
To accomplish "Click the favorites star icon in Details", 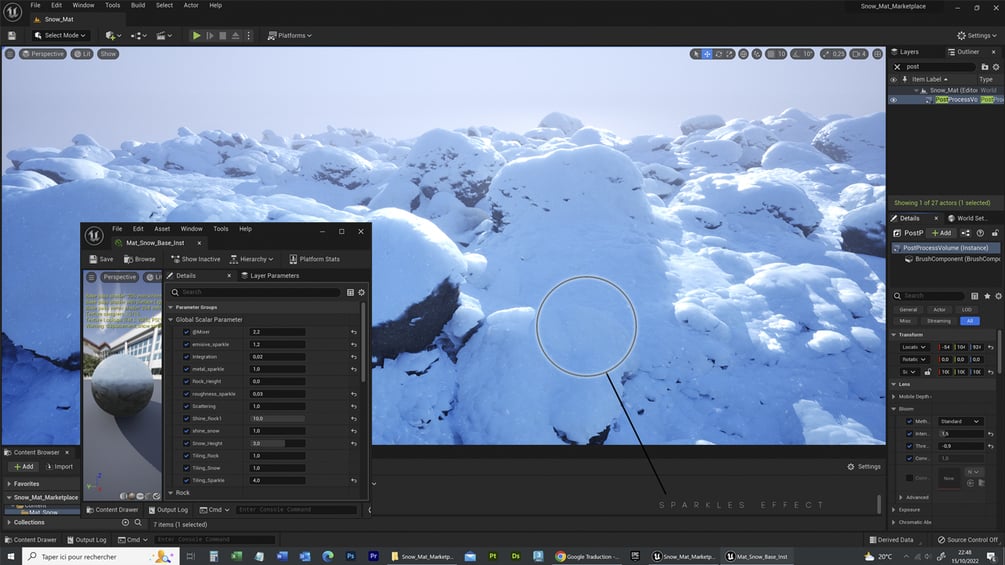I will (987, 296).
